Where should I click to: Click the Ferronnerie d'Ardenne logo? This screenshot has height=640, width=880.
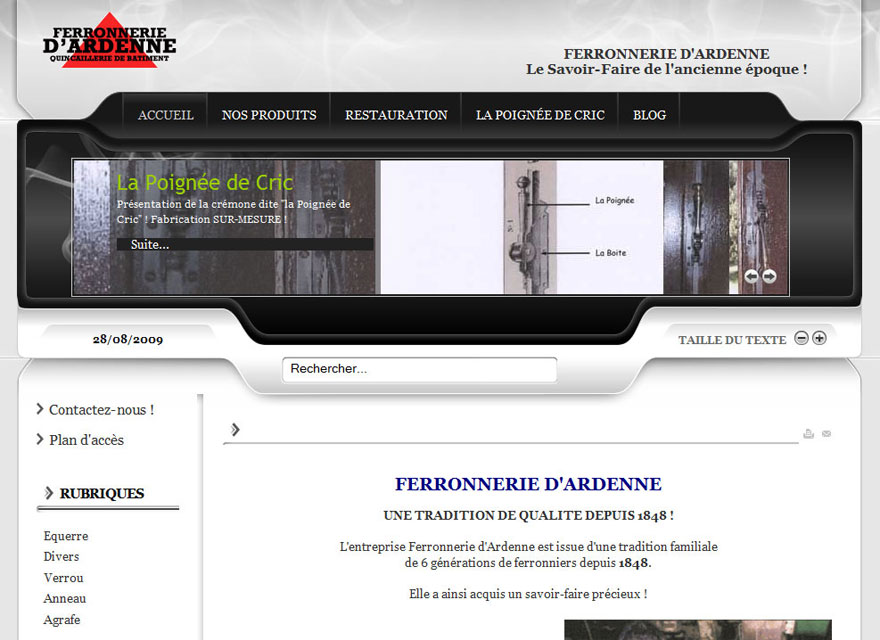109,41
